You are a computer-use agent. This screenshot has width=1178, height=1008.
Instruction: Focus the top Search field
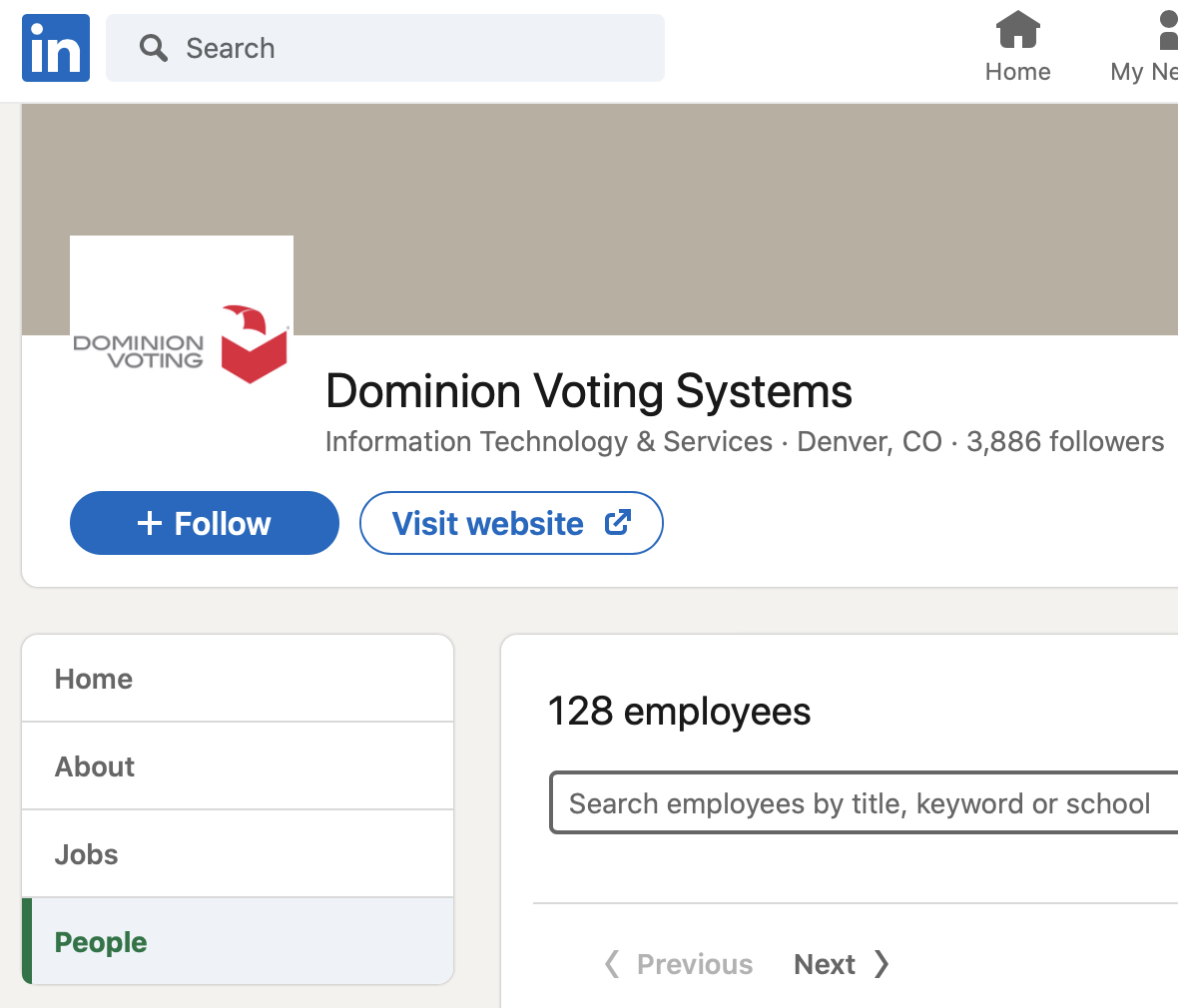(384, 47)
